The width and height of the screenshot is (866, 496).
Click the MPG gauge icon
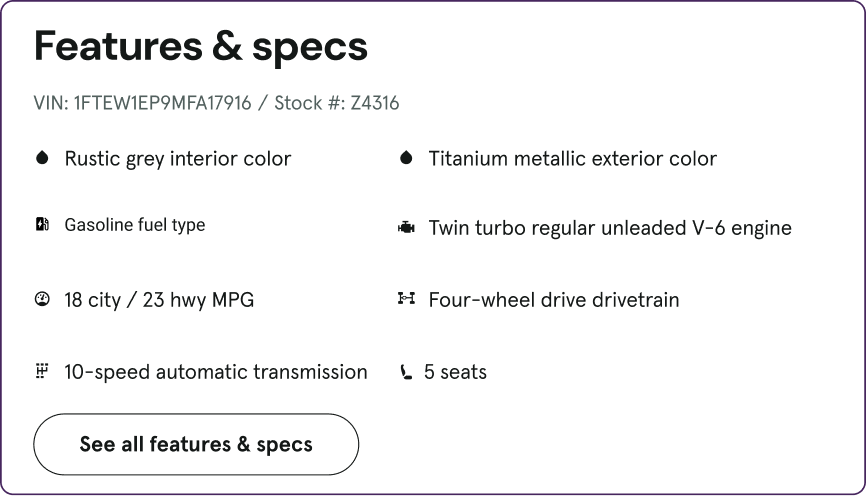point(42,299)
